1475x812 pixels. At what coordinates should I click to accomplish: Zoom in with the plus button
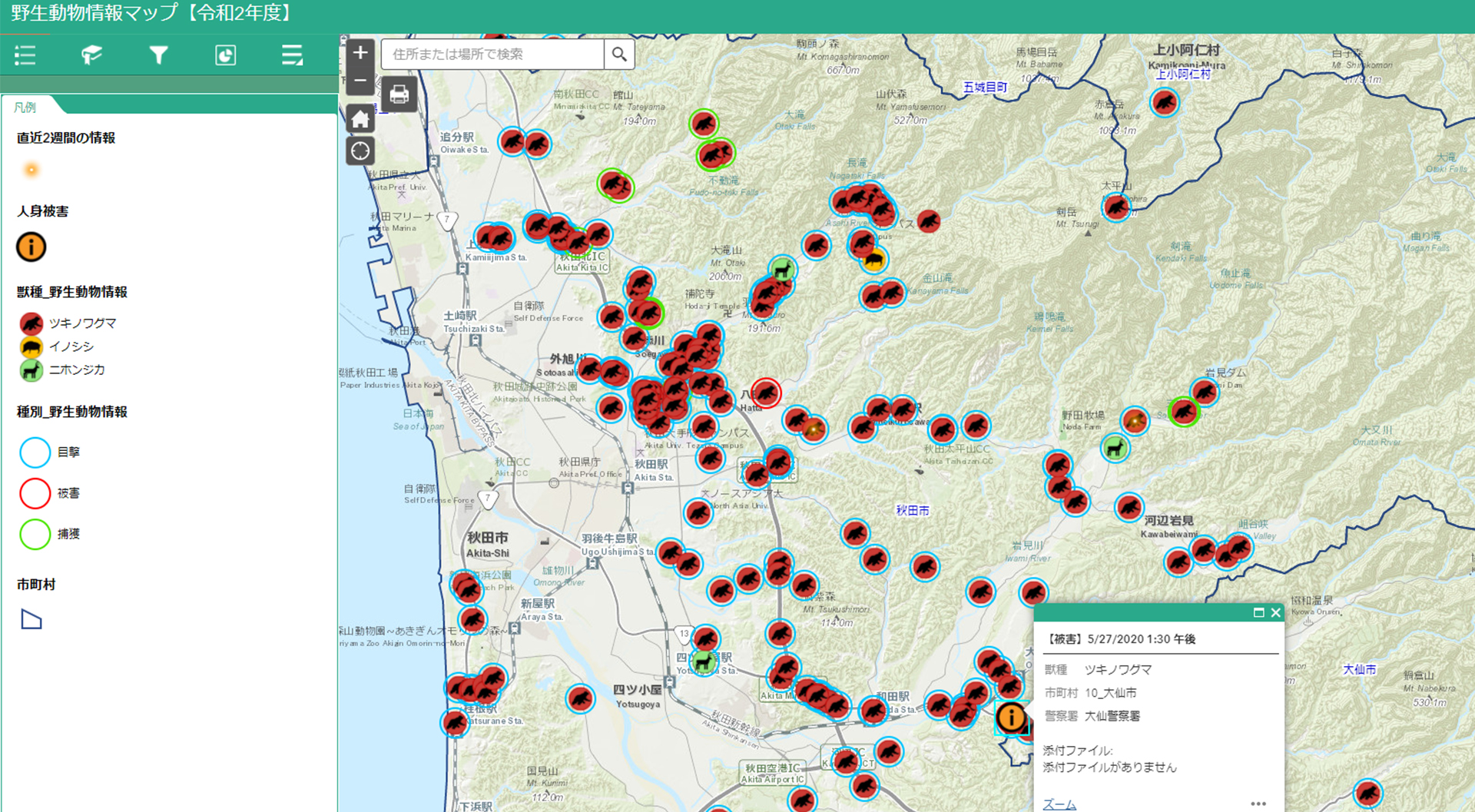[x=360, y=53]
